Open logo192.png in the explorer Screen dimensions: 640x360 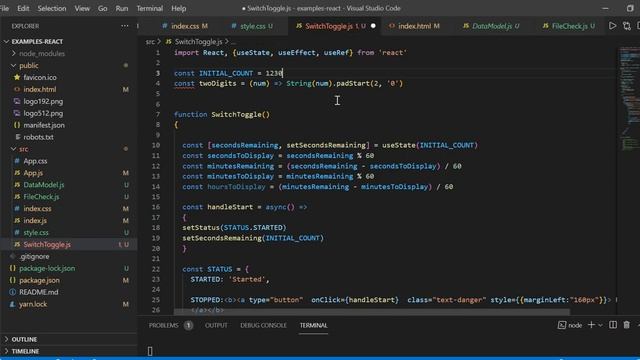[43, 101]
